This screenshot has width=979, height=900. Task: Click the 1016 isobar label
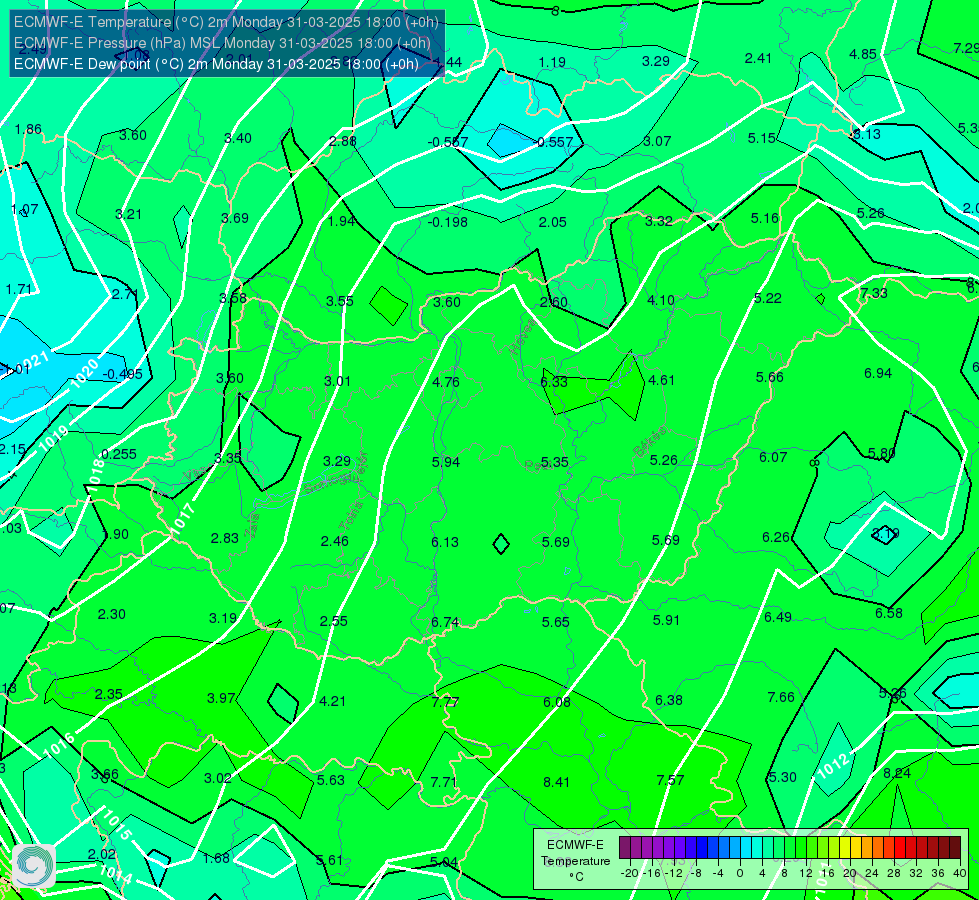[x=59, y=746]
